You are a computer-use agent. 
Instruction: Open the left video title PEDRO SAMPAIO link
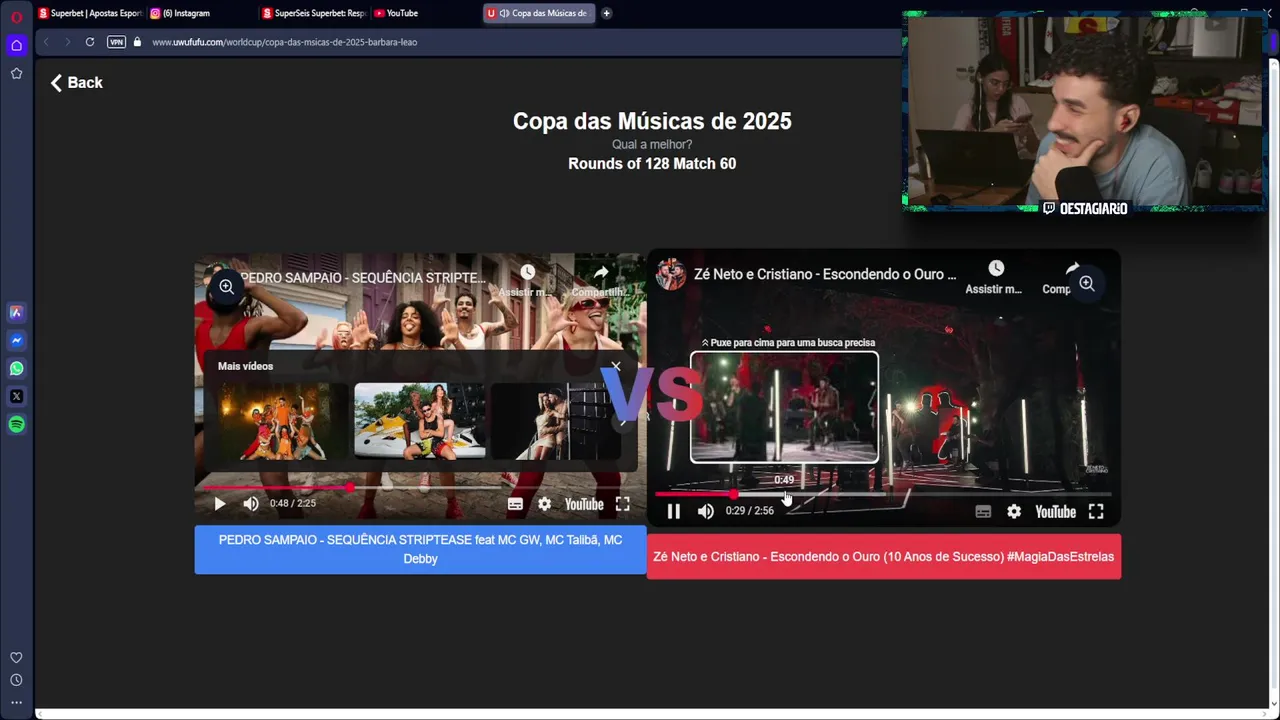click(363, 277)
